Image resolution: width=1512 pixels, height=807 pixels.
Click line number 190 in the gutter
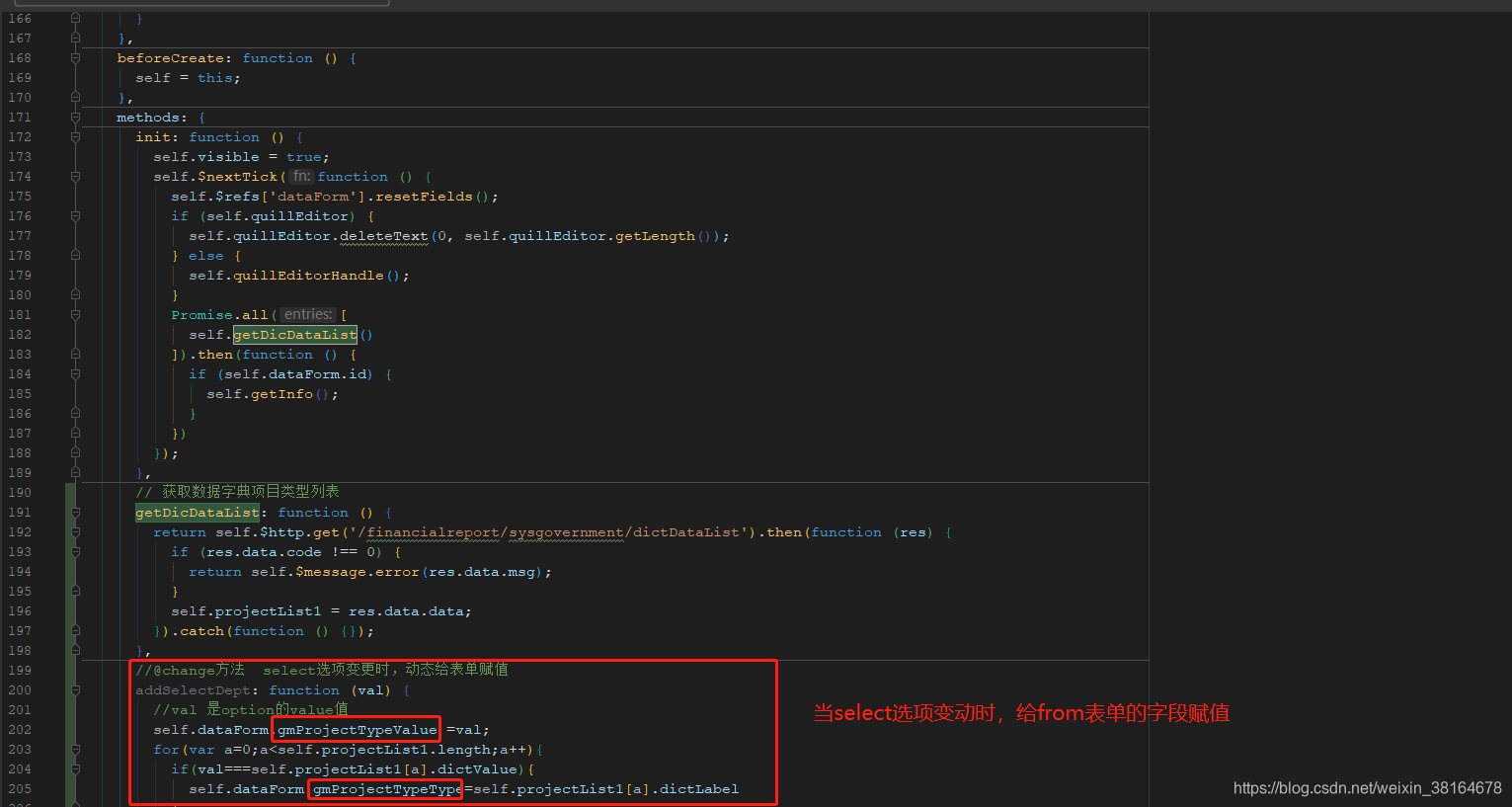click(x=20, y=493)
